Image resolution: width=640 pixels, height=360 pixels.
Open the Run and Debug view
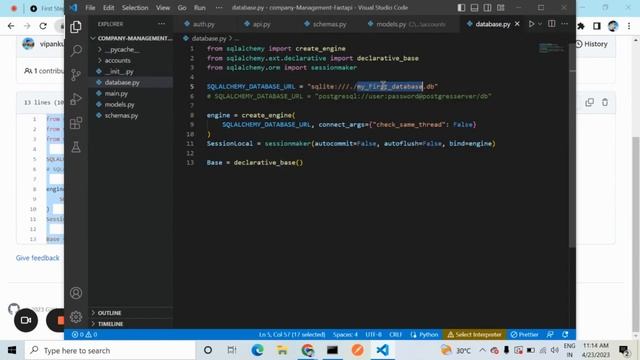[x=76, y=99]
